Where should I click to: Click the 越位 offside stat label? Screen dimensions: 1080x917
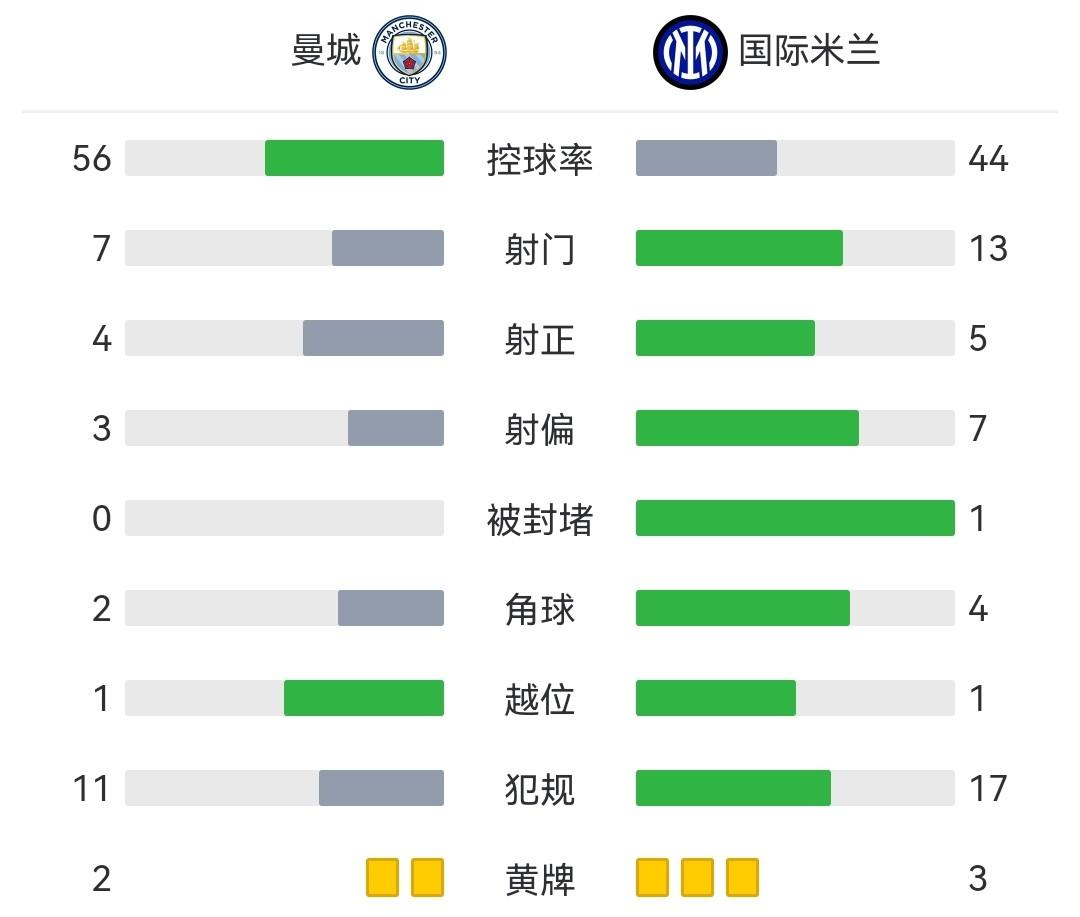tap(540, 699)
